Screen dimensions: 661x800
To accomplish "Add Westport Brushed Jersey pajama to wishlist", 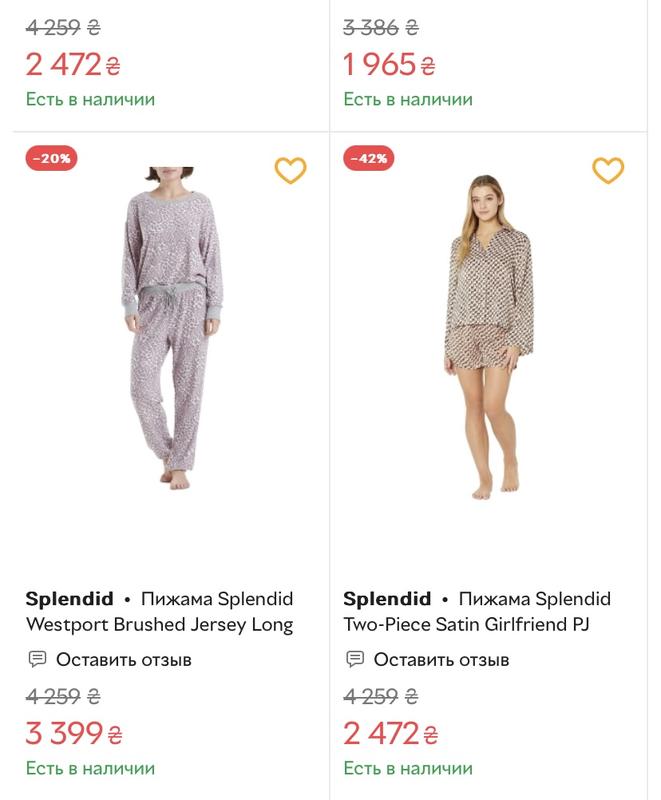I will point(291,170).
